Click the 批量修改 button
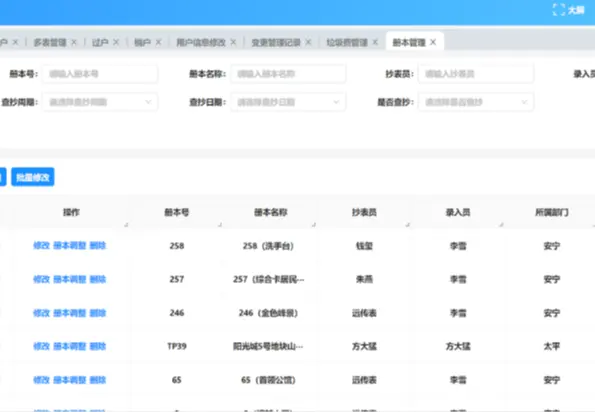This screenshot has width=595, height=413. pos(33,177)
